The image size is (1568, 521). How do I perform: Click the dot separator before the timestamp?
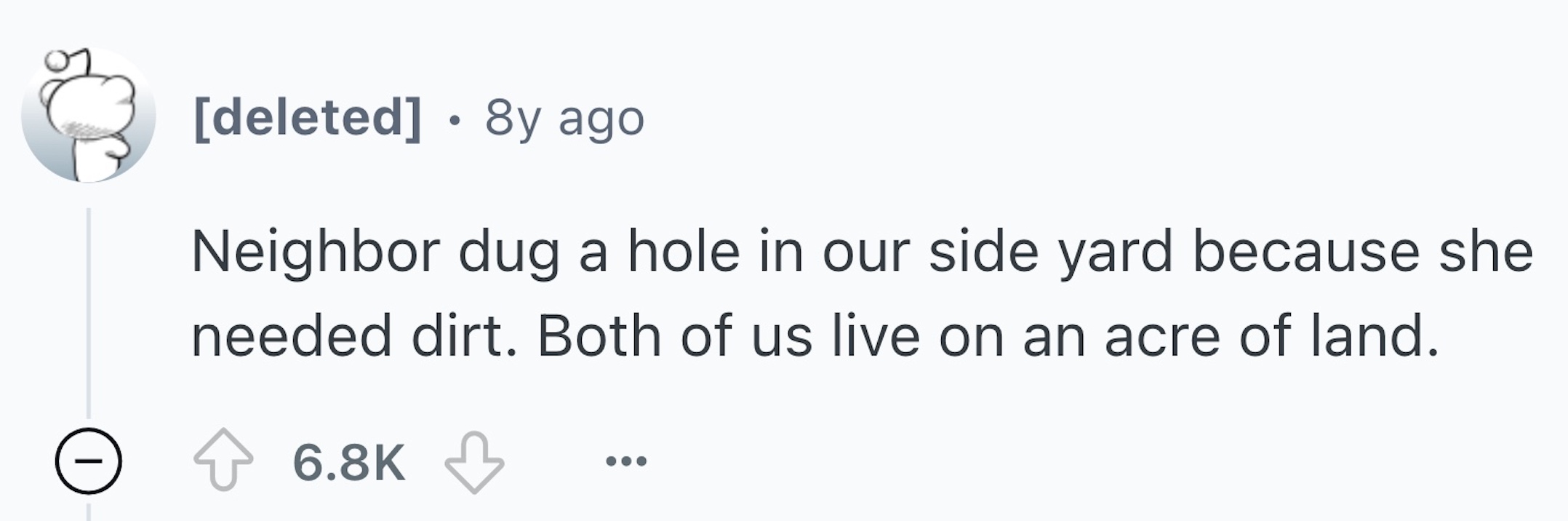(x=454, y=119)
